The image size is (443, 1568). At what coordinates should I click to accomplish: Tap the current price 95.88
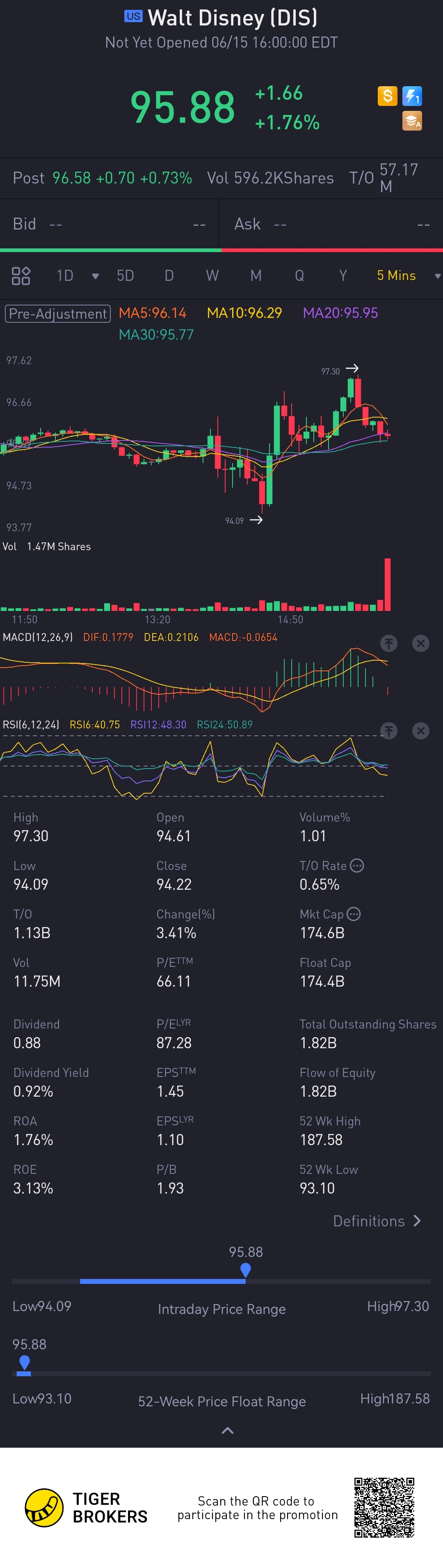(x=183, y=106)
